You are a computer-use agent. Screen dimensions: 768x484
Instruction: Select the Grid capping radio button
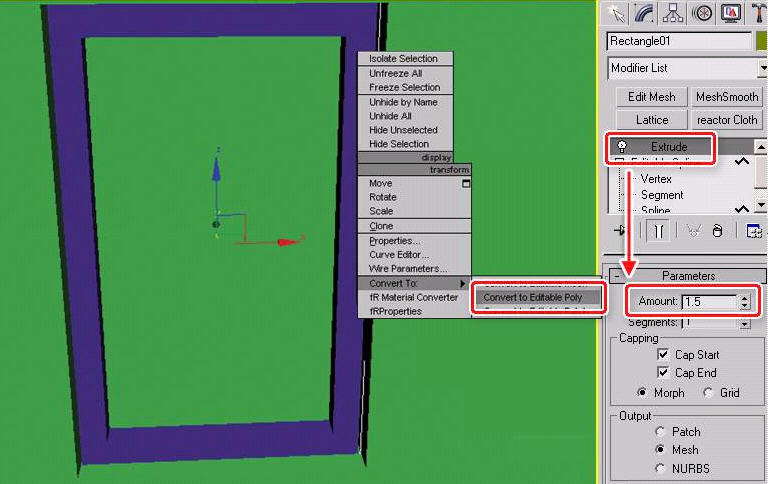pyautogui.click(x=709, y=393)
